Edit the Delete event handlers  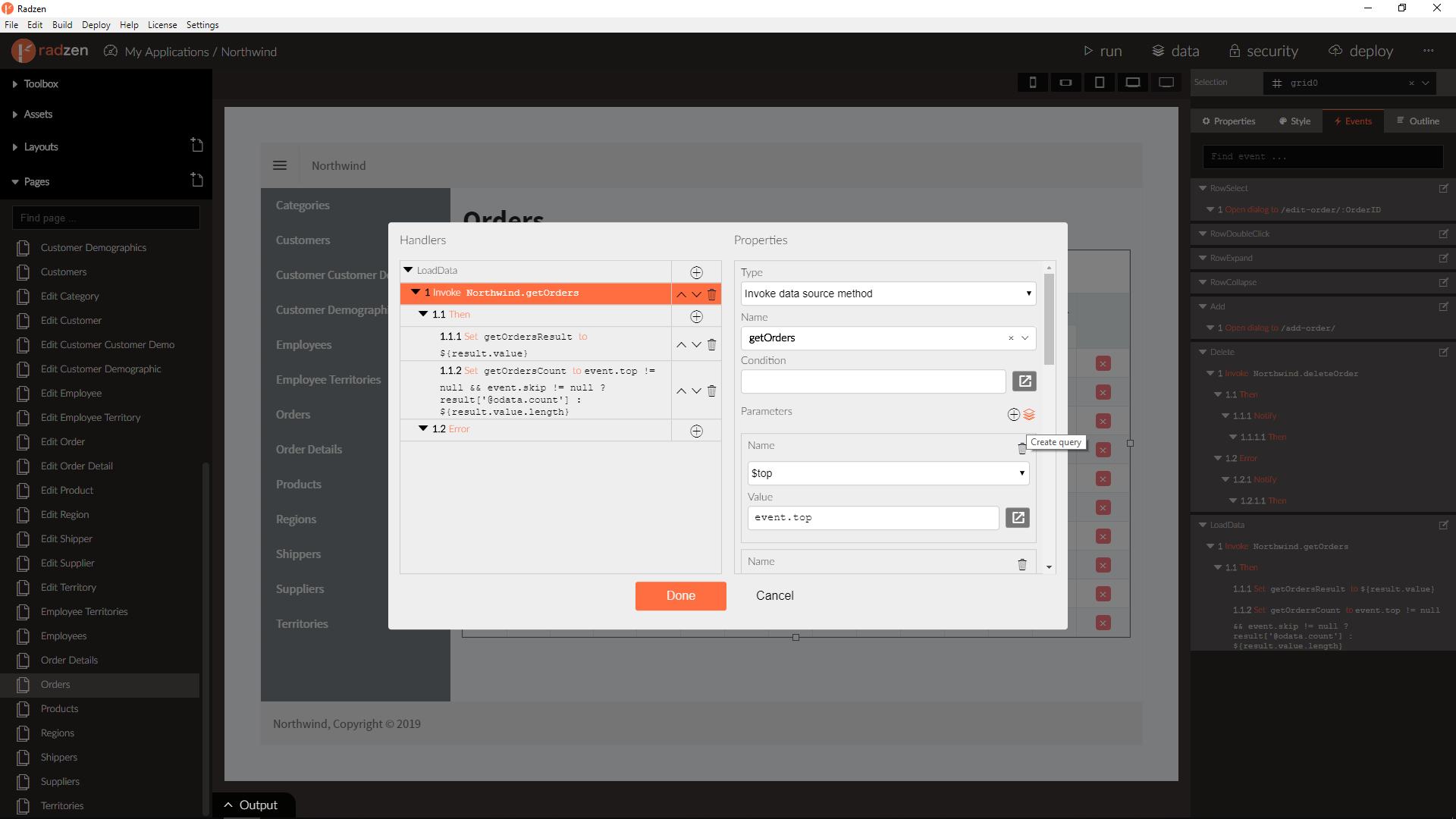[x=1443, y=352]
